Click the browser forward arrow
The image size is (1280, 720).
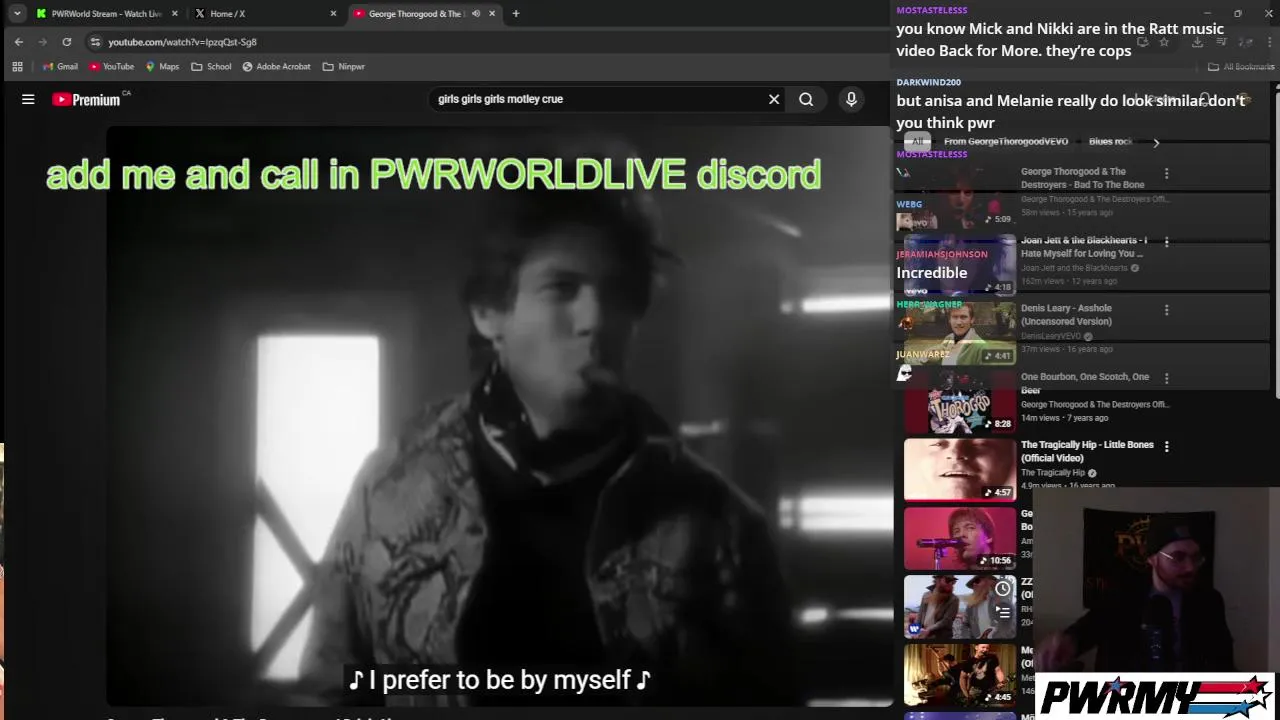pos(42,42)
